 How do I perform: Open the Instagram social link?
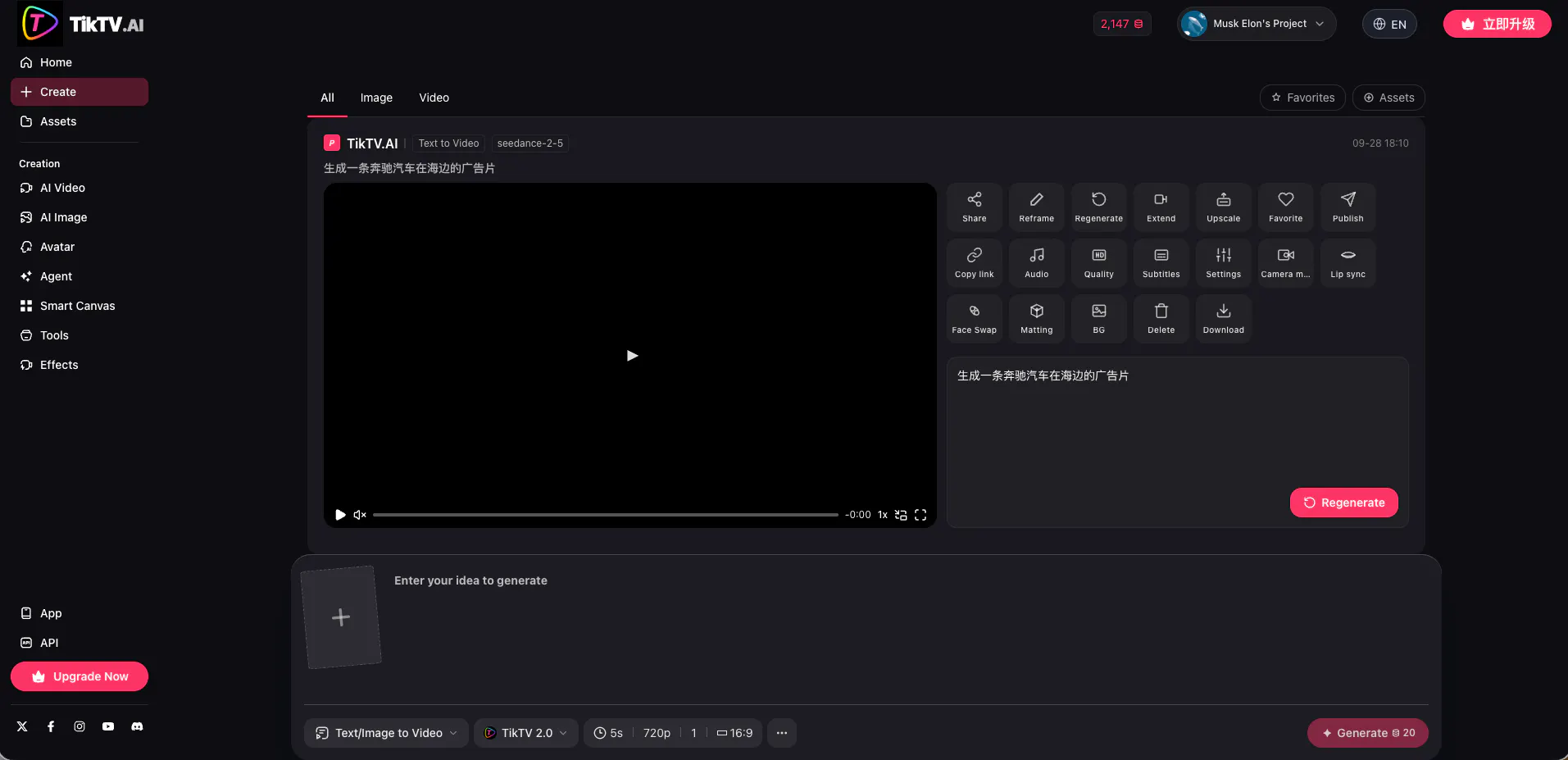click(80, 726)
